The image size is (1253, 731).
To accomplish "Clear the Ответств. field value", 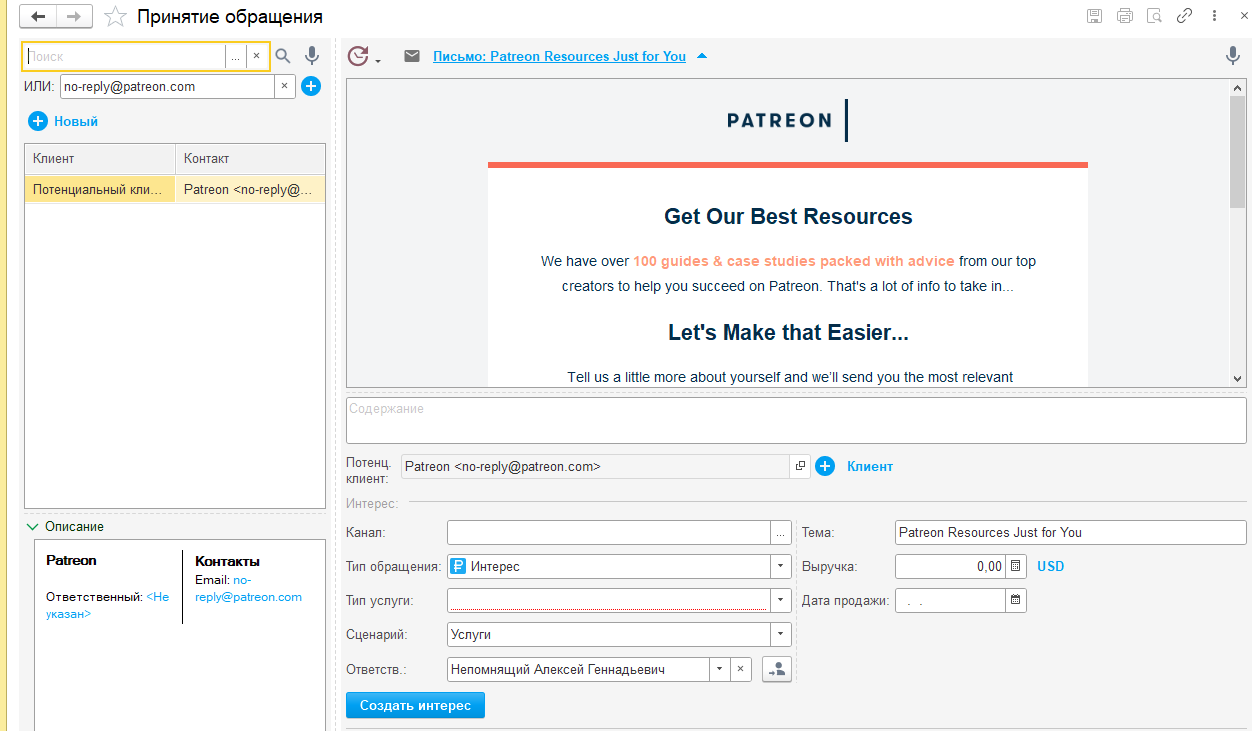I will [x=740, y=669].
